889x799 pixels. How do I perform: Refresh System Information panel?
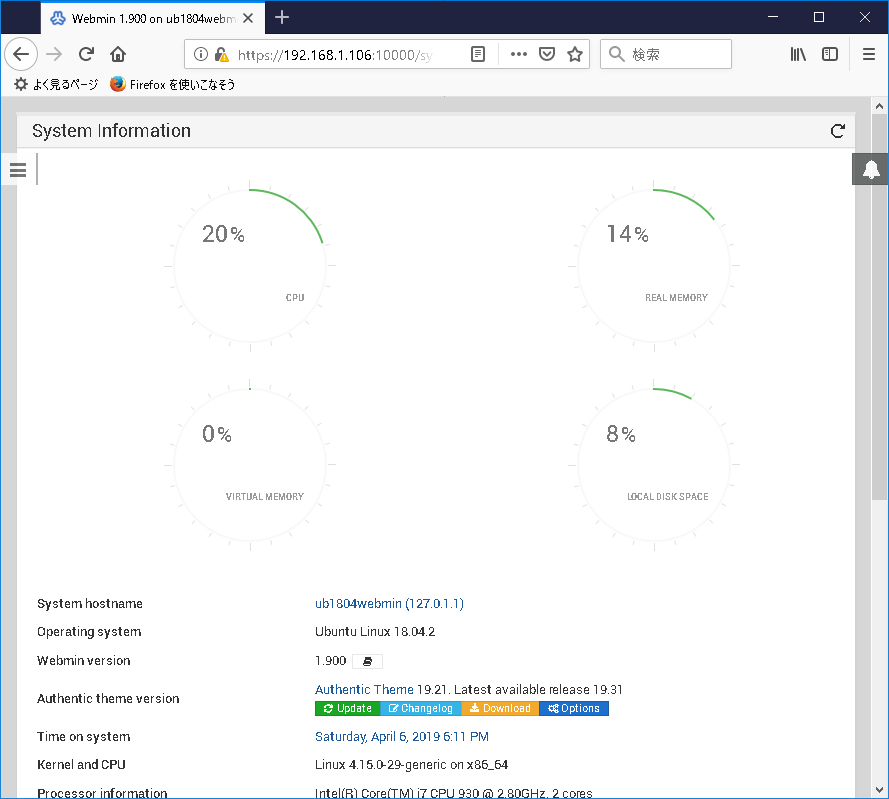838,131
